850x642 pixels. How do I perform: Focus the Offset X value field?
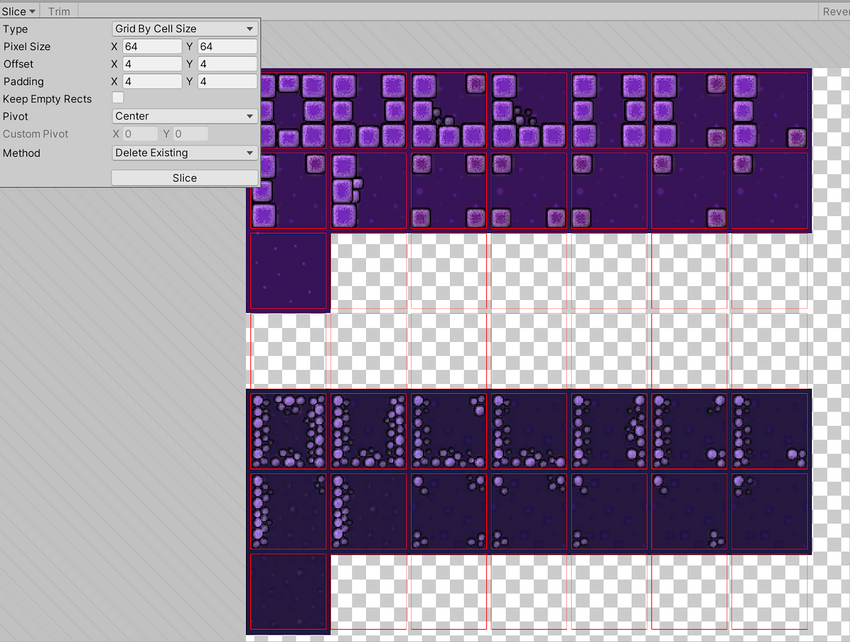pos(152,64)
